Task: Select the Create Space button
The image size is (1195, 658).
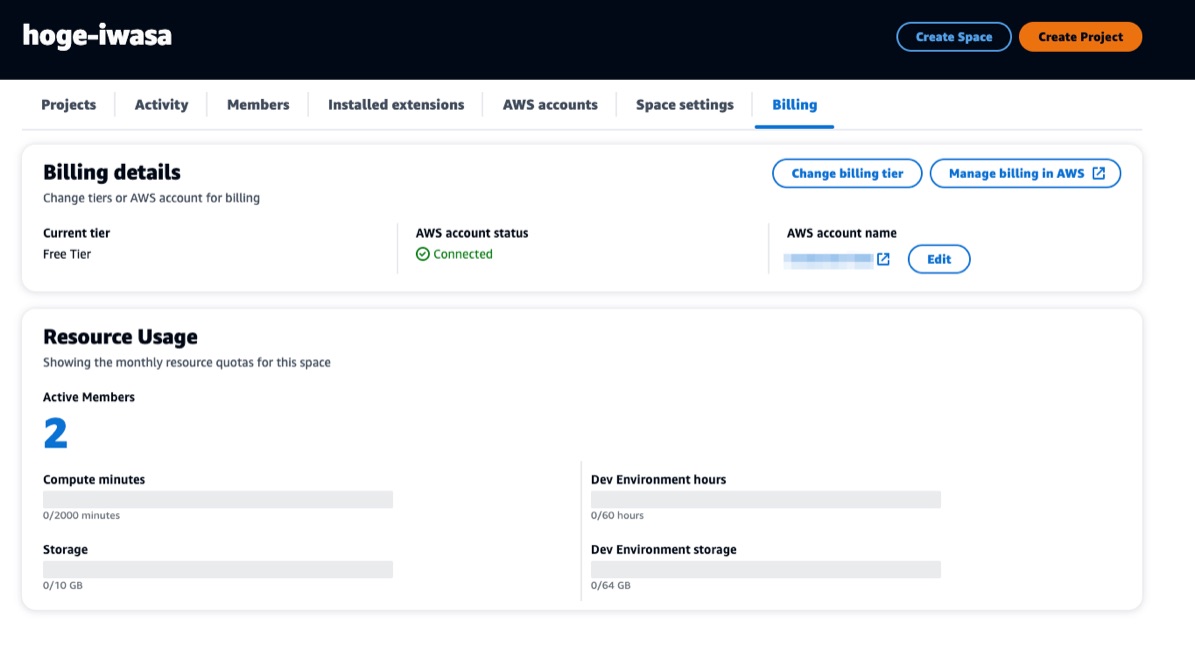Action: pos(953,36)
